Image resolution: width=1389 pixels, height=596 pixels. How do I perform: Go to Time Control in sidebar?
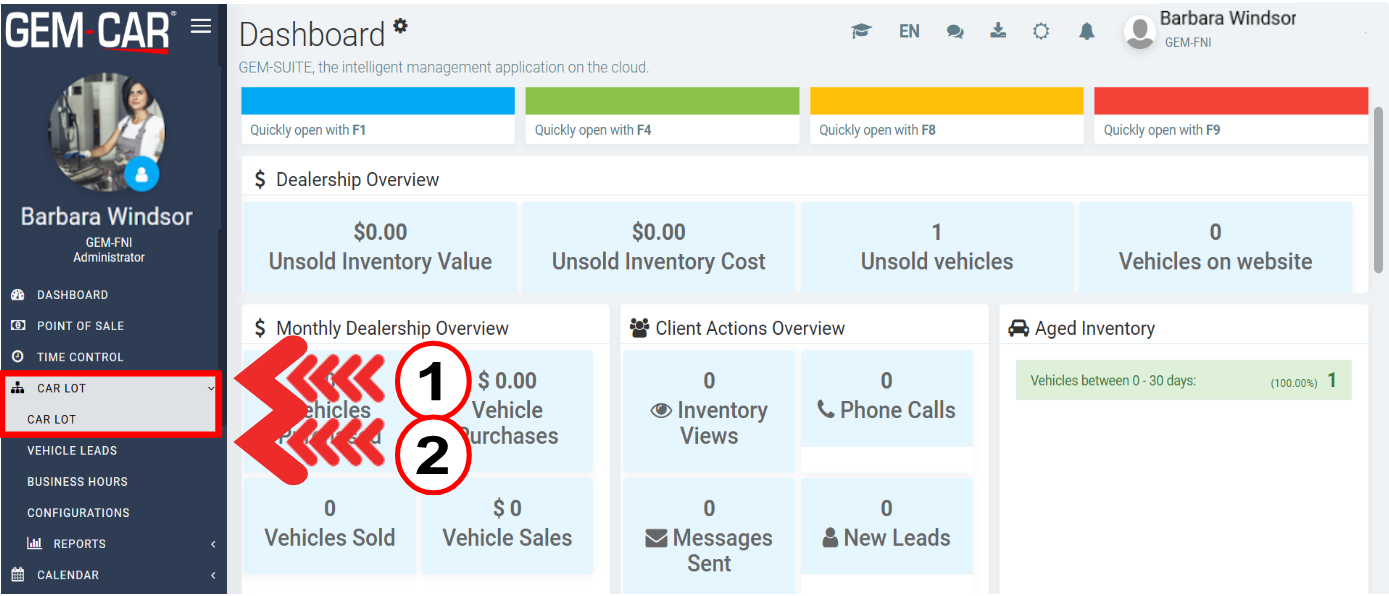(x=80, y=357)
